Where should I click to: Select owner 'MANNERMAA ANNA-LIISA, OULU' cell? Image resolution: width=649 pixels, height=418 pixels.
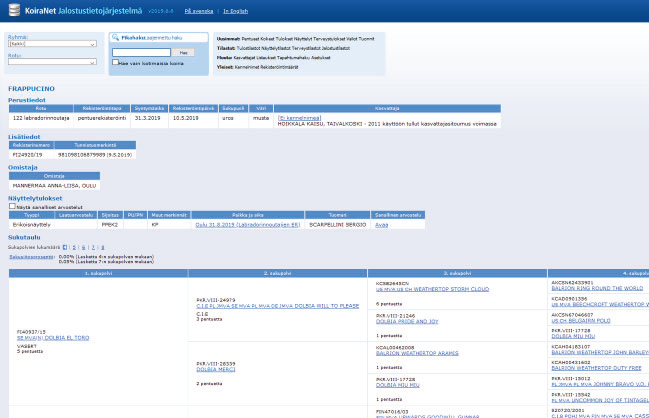point(54,186)
